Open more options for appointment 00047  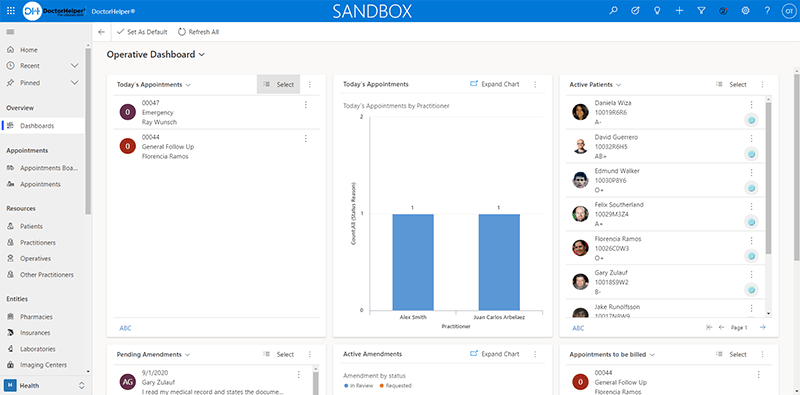coord(306,105)
